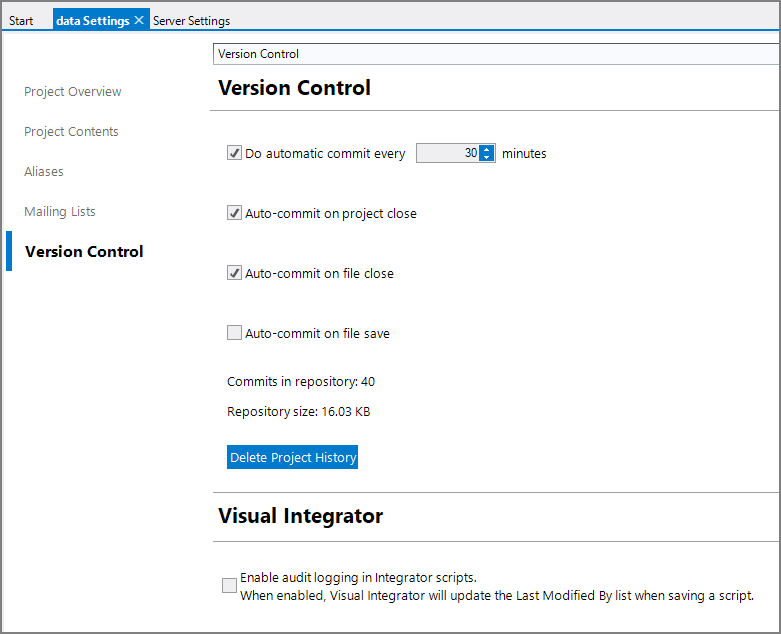Select Aliases in the sidebar
Viewport: 781px width, 634px height.
44,171
